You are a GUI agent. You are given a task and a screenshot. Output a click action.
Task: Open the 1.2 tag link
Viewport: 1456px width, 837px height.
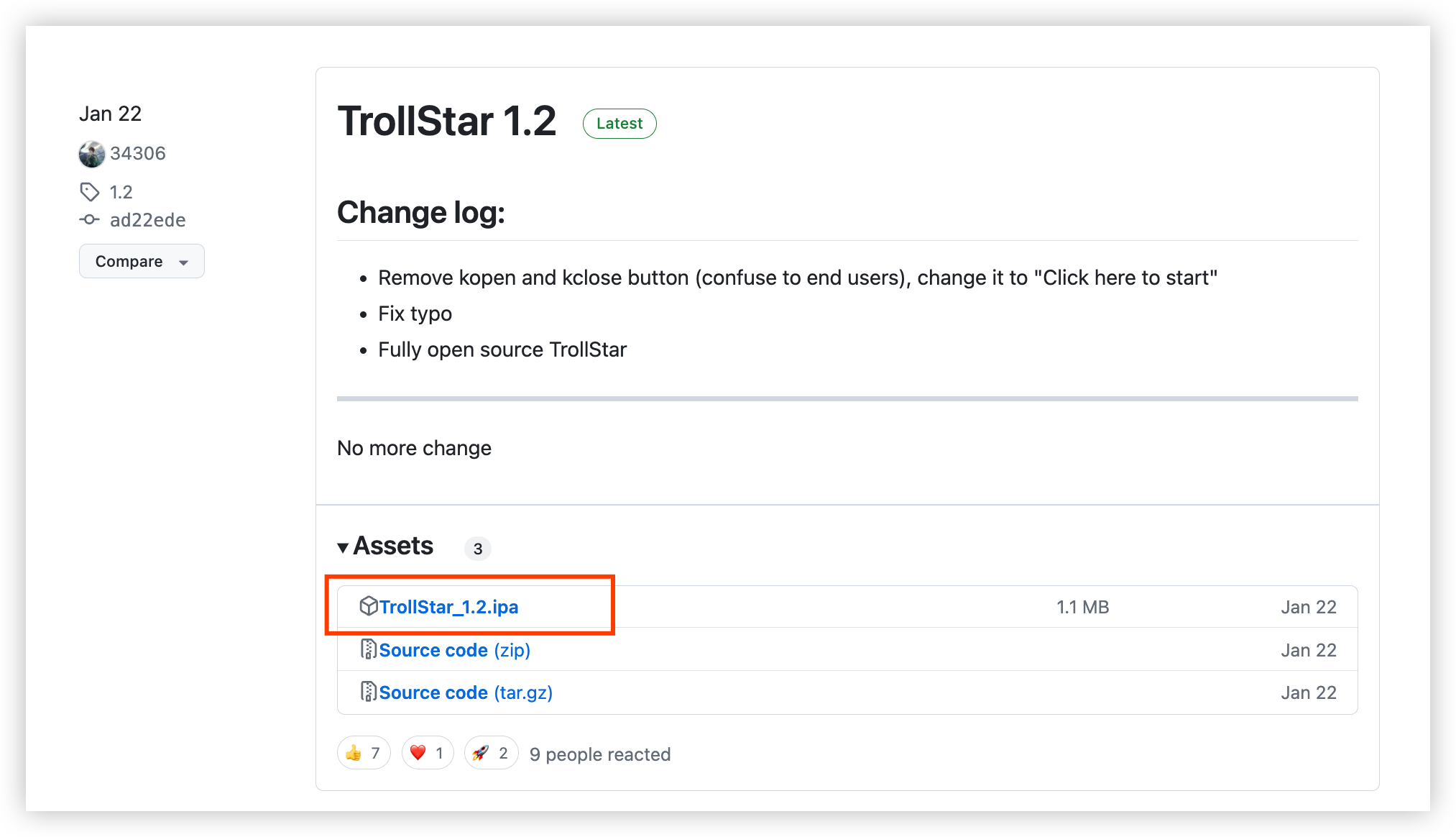pyautogui.click(x=121, y=192)
